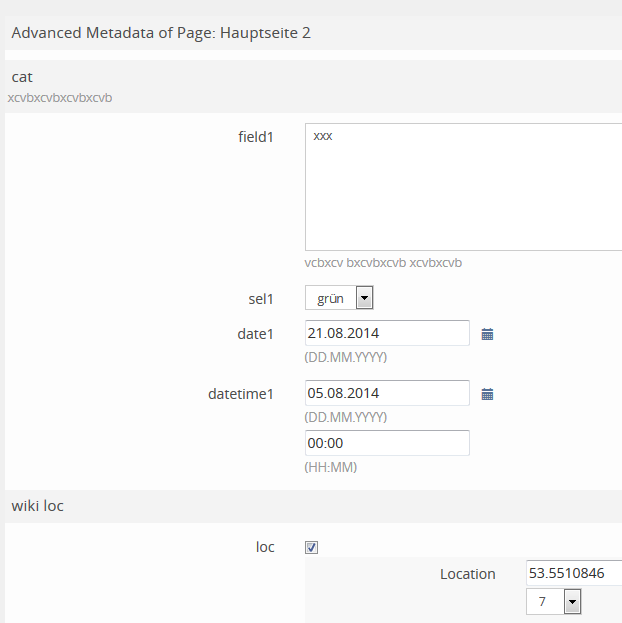Open the sel1 dropdown showing grün
This screenshot has width=622, height=623.
(339, 298)
